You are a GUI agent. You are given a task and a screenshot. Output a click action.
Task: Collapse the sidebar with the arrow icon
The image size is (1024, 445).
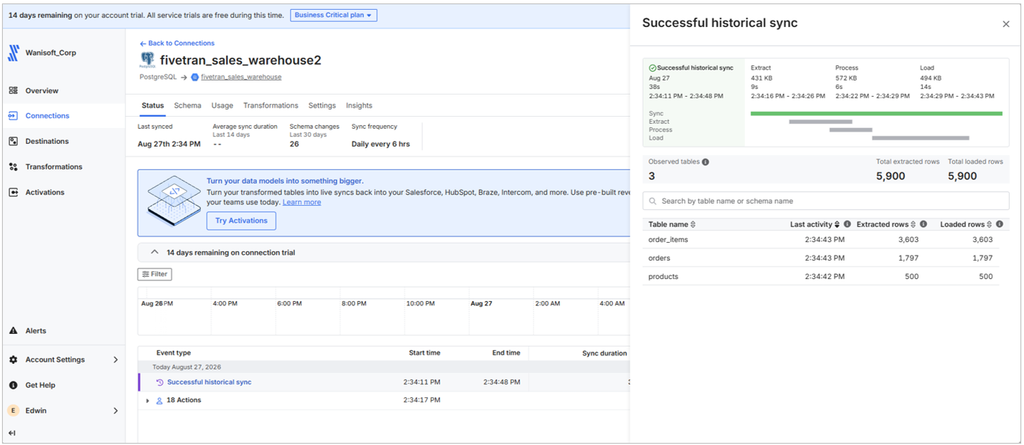(12, 433)
